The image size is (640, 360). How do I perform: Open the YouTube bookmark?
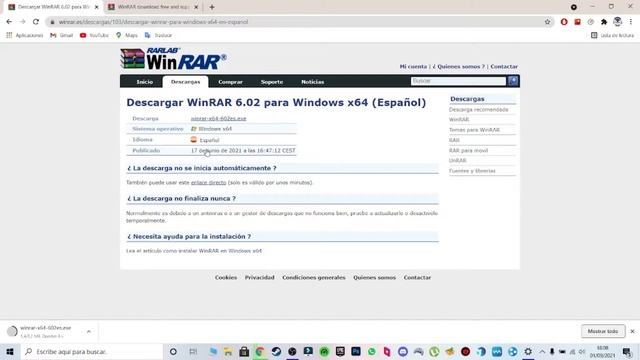coord(94,36)
